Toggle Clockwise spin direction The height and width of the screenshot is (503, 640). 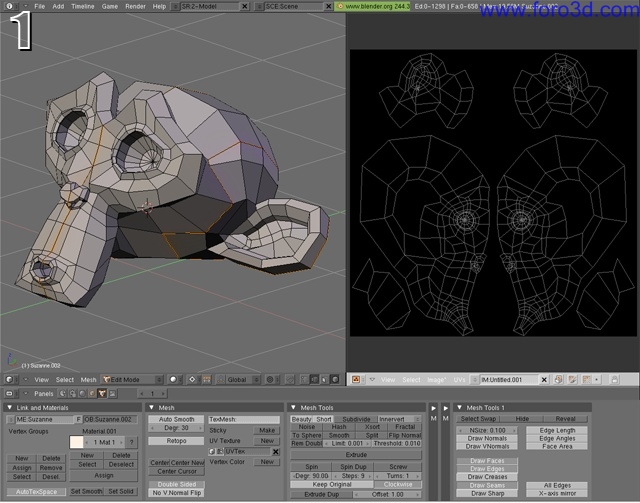[398, 484]
